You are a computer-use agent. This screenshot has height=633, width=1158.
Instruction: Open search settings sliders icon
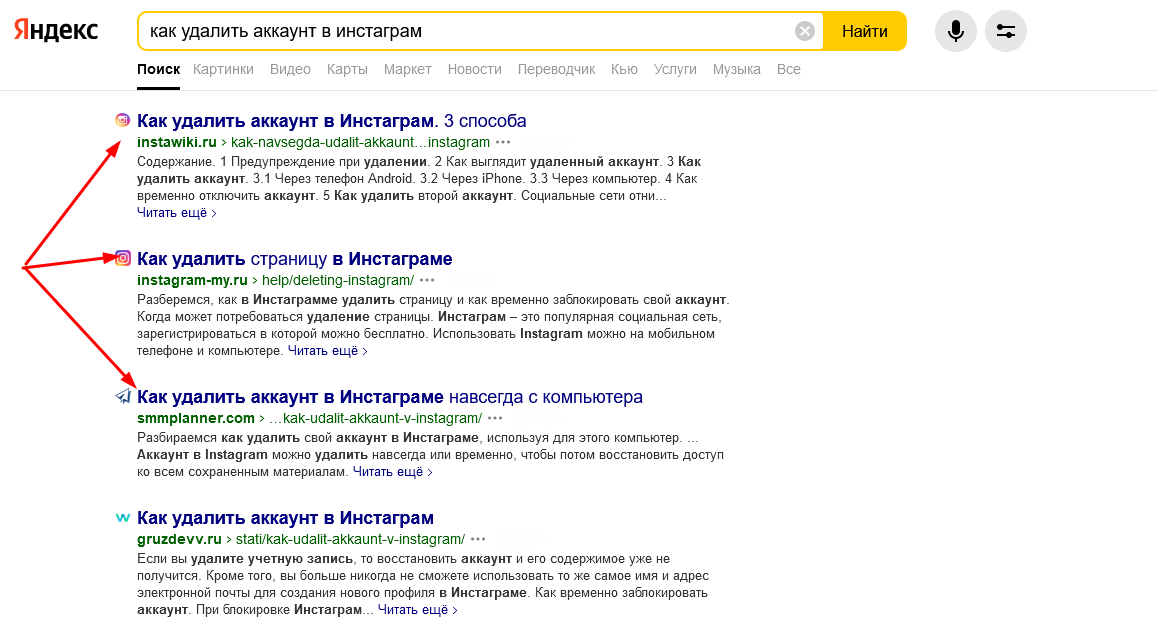coord(1006,31)
